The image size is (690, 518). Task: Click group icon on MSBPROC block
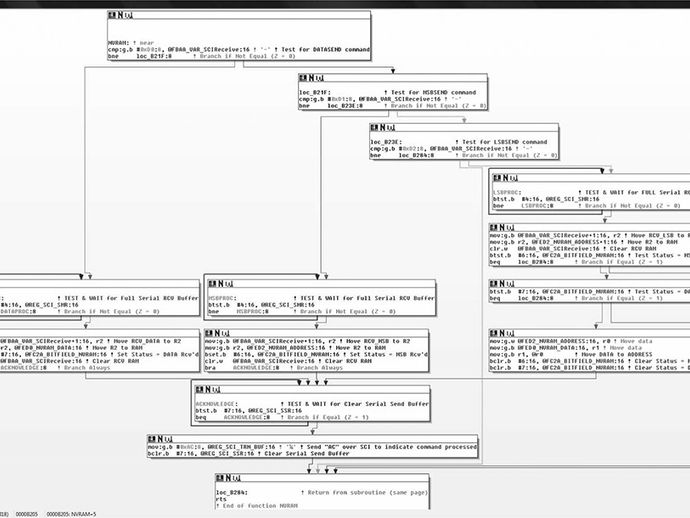(x=229, y=284)
